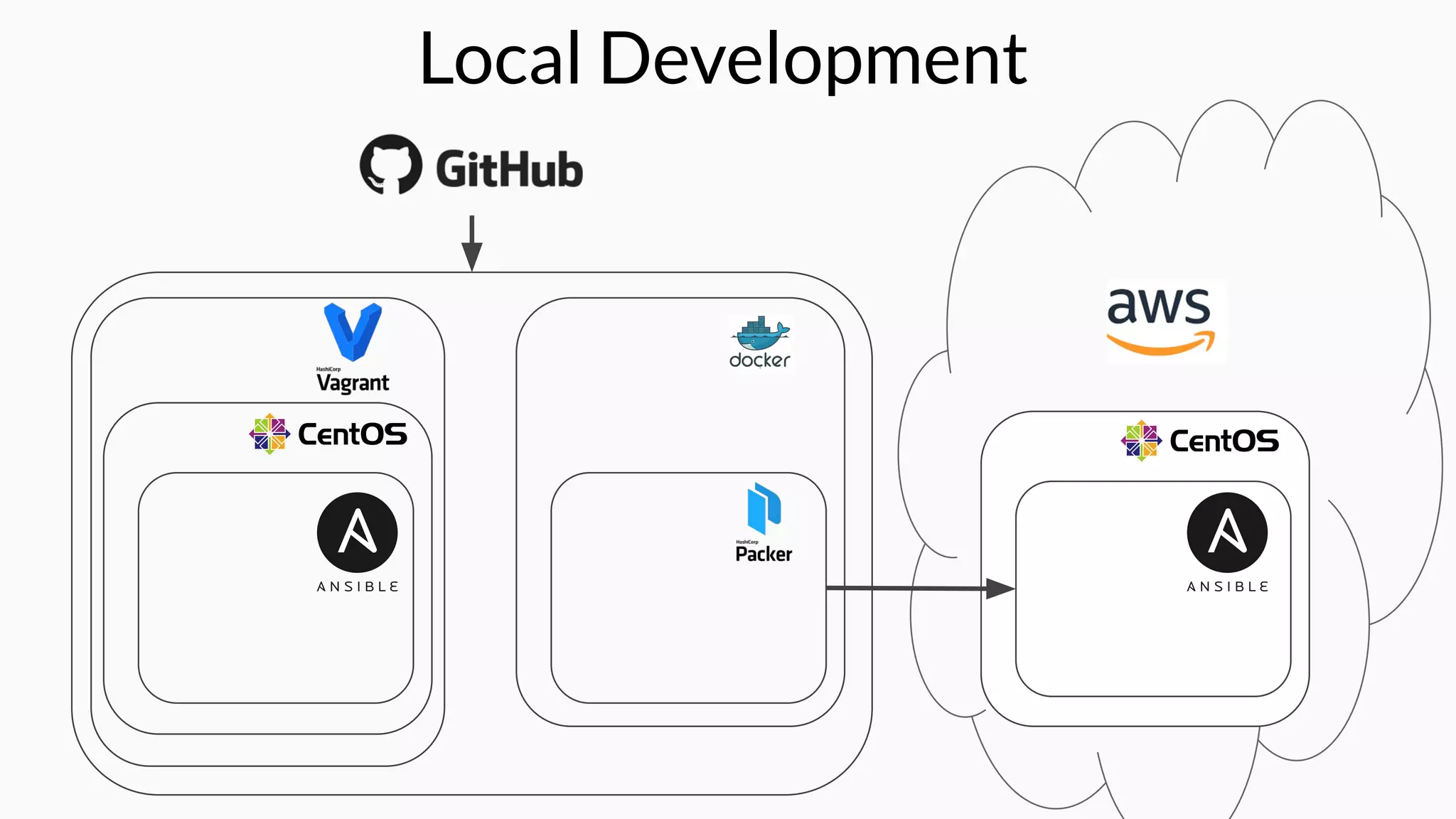Click the down arrow below GitHub

click(x=472, y=243)
